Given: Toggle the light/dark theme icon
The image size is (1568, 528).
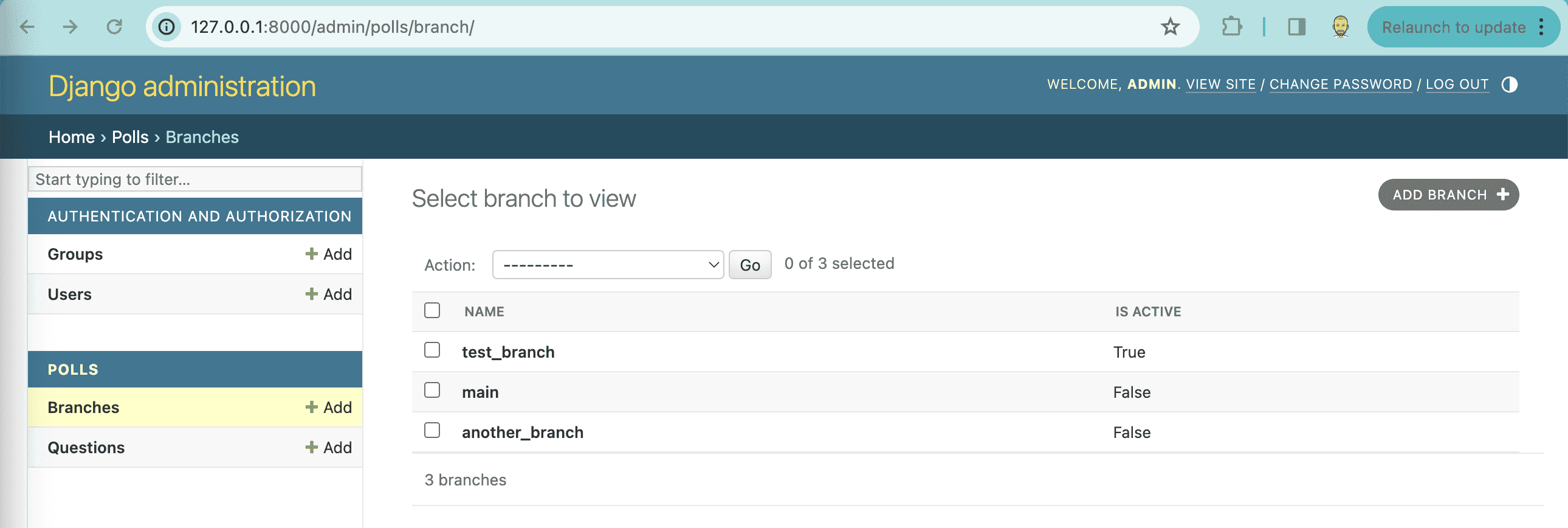Looking at the screenshot, I should (x=1509, y=85).
